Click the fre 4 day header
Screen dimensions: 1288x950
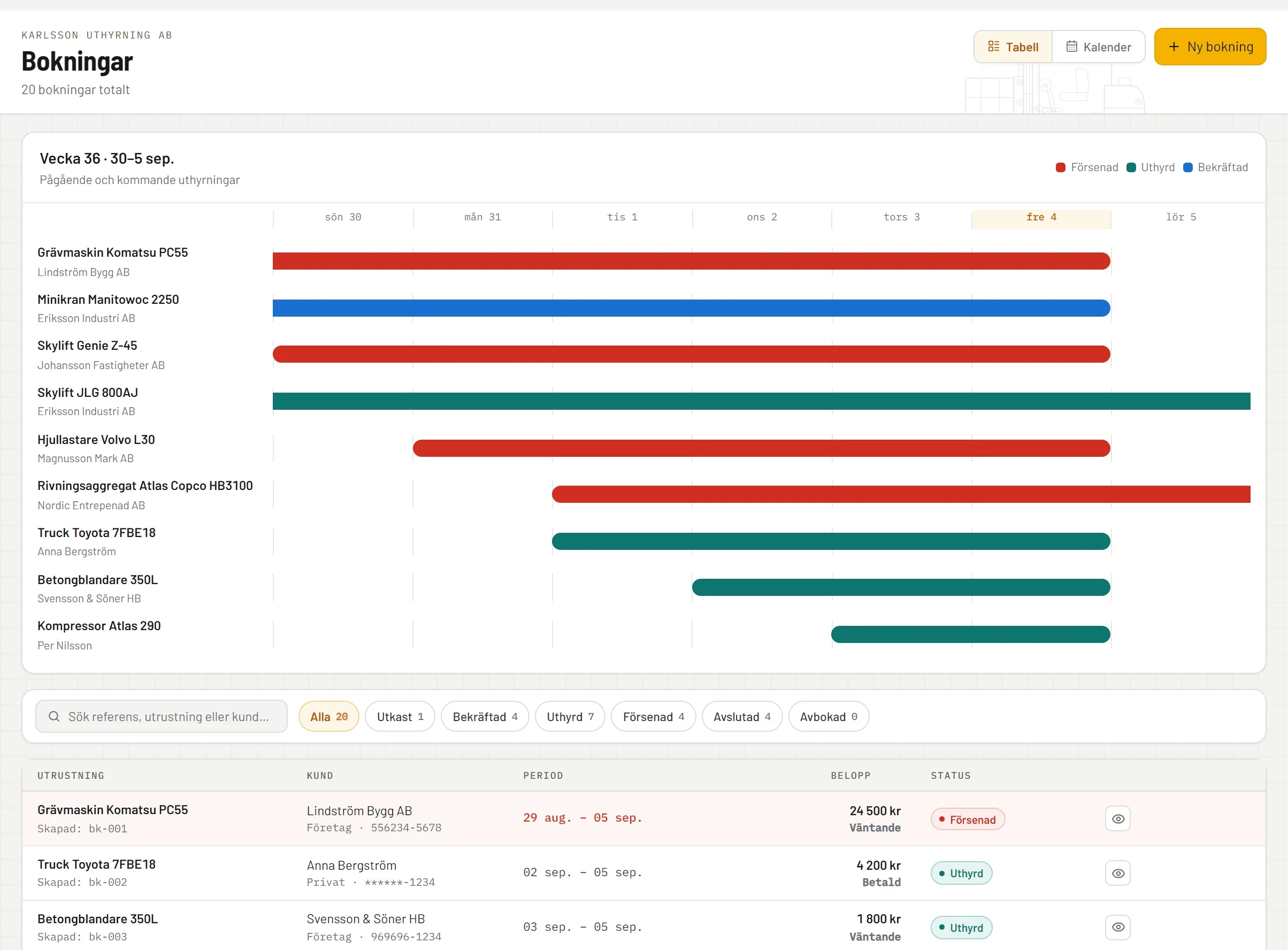click(x=1041, y=217)
